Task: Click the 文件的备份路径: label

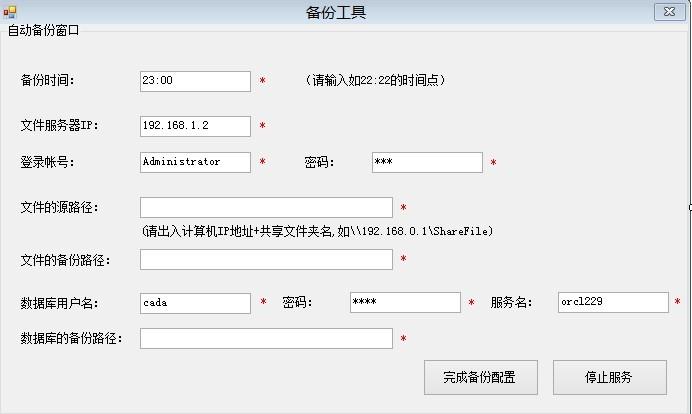Action: (65, 260)
